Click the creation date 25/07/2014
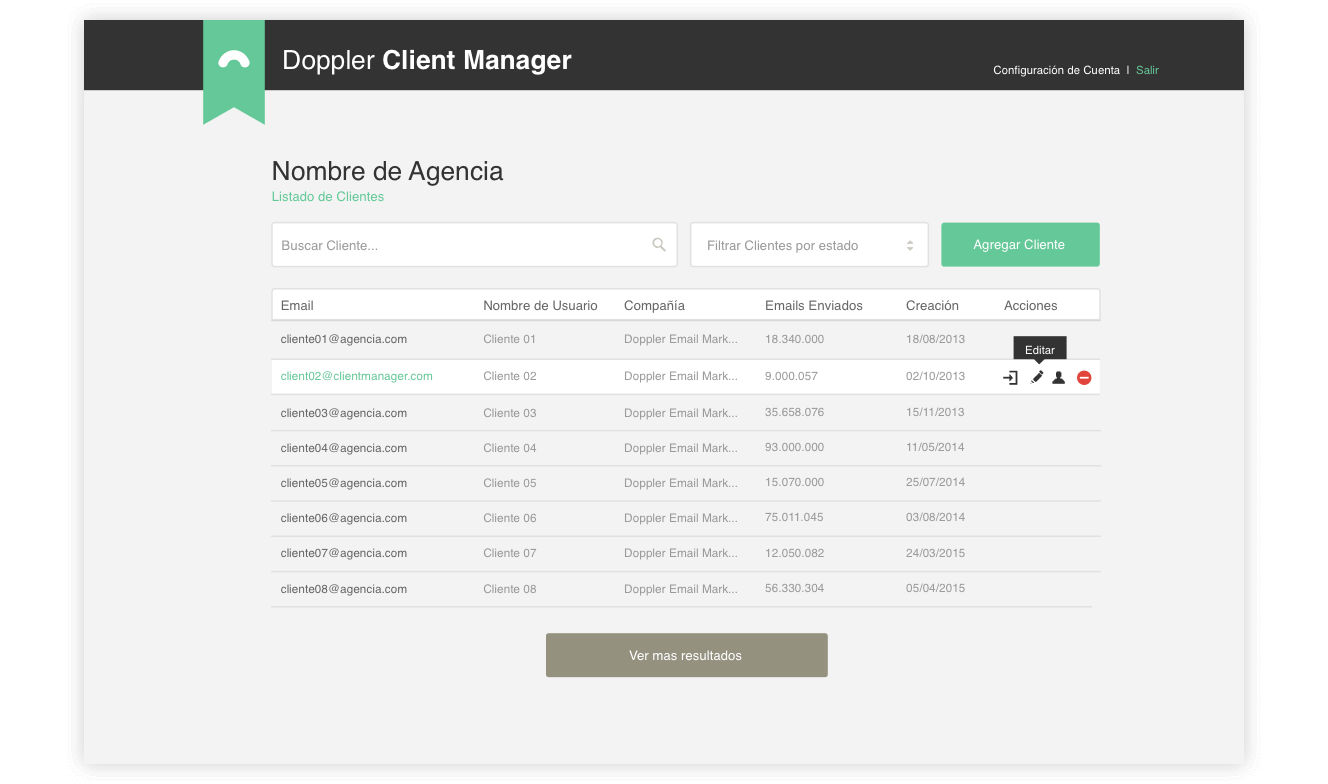Viewport: 1328px width, 784px height. 936,482
